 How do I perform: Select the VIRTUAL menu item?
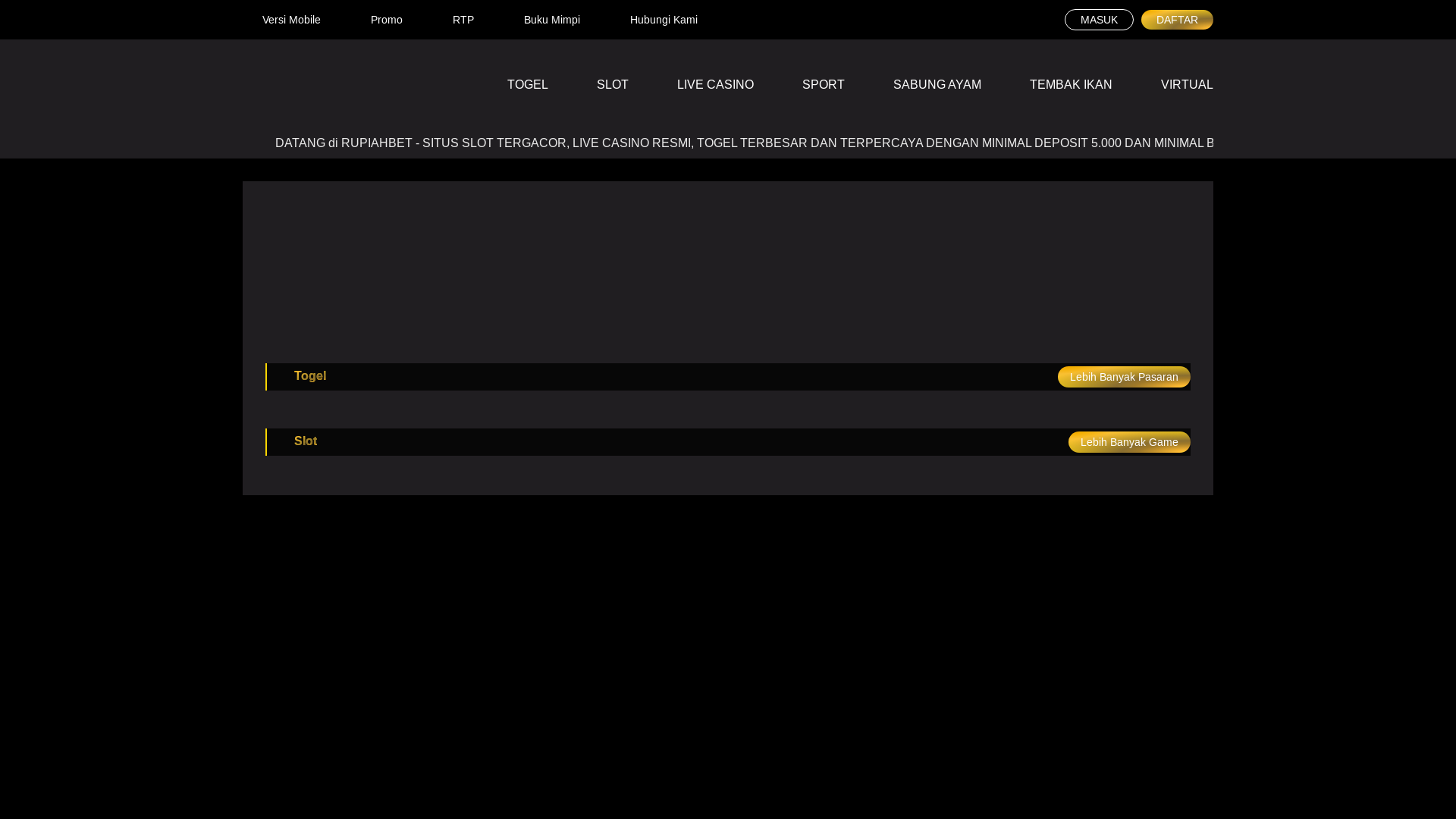click(1187, 85)
